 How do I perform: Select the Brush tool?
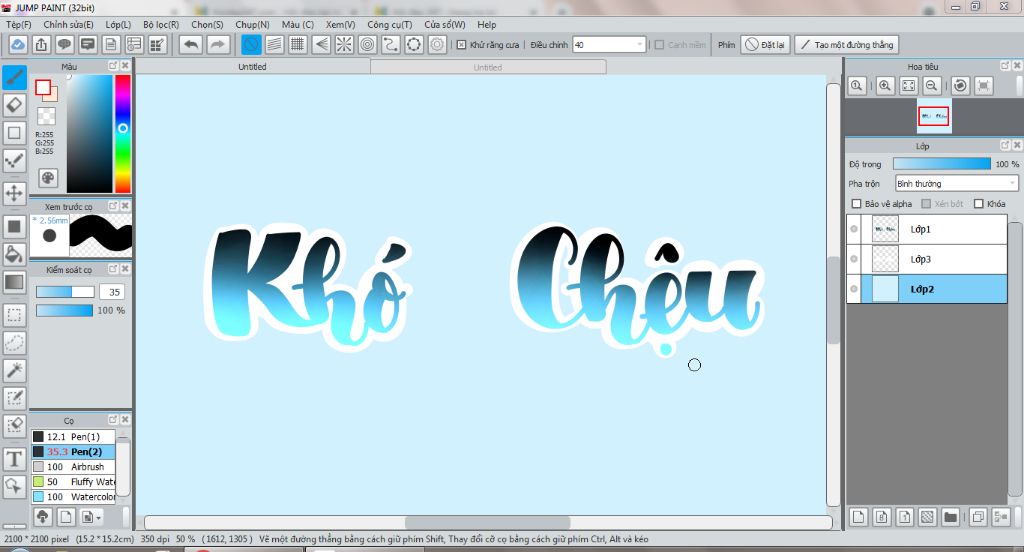[14, 77]
